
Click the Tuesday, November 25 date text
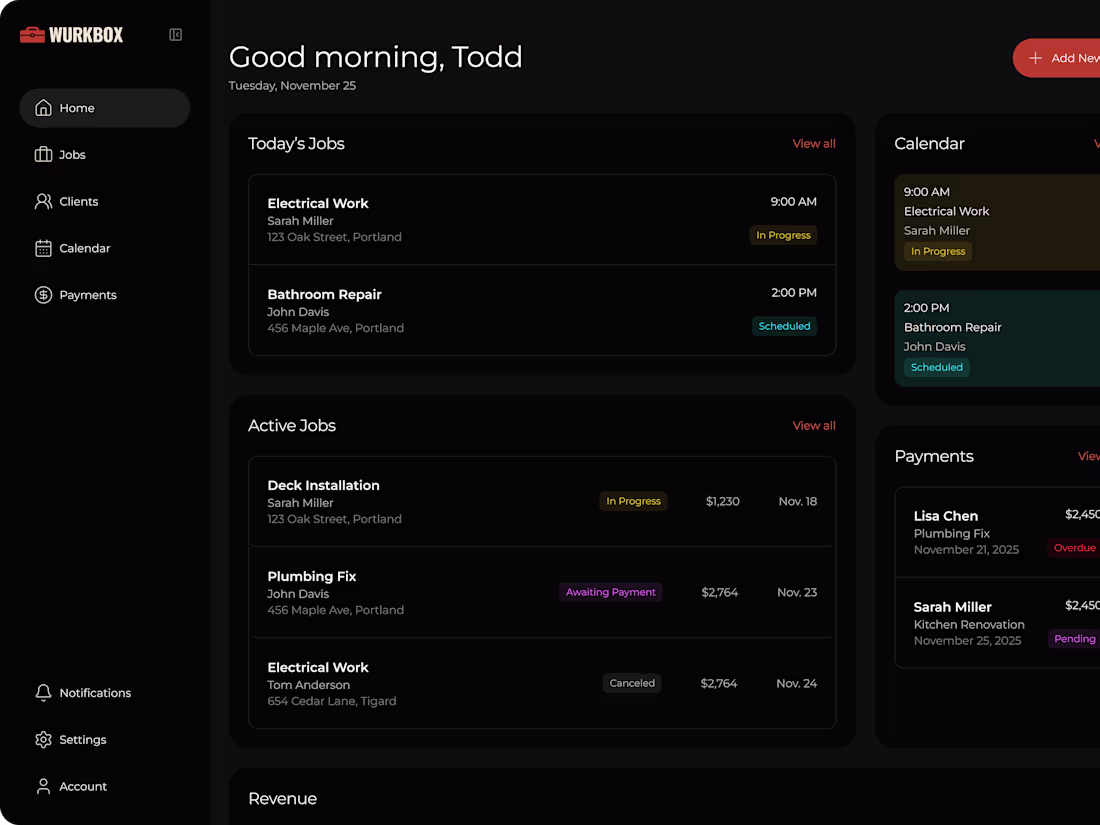[x=292, y=86]
